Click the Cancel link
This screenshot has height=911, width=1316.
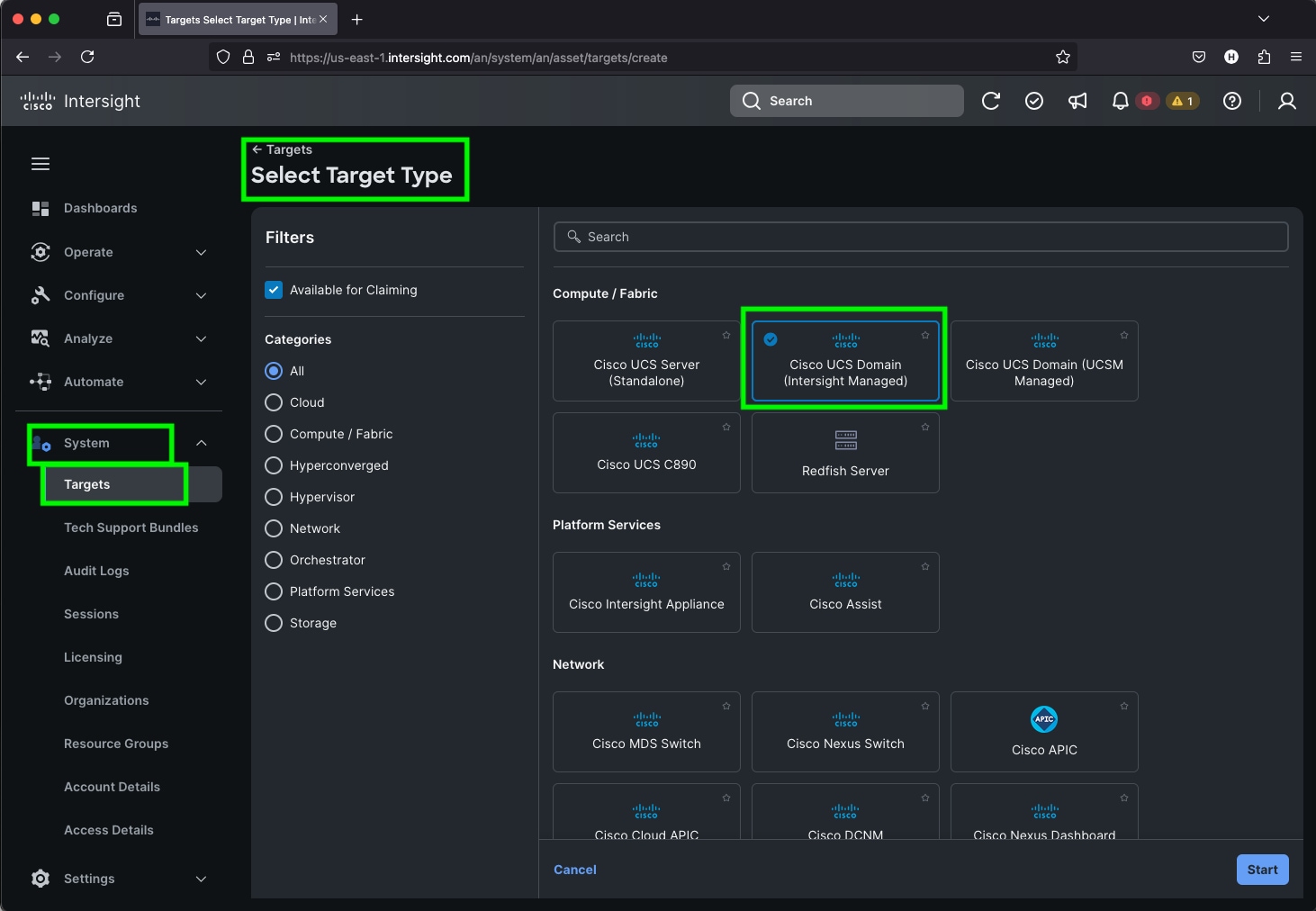click(x=574, y=870)
